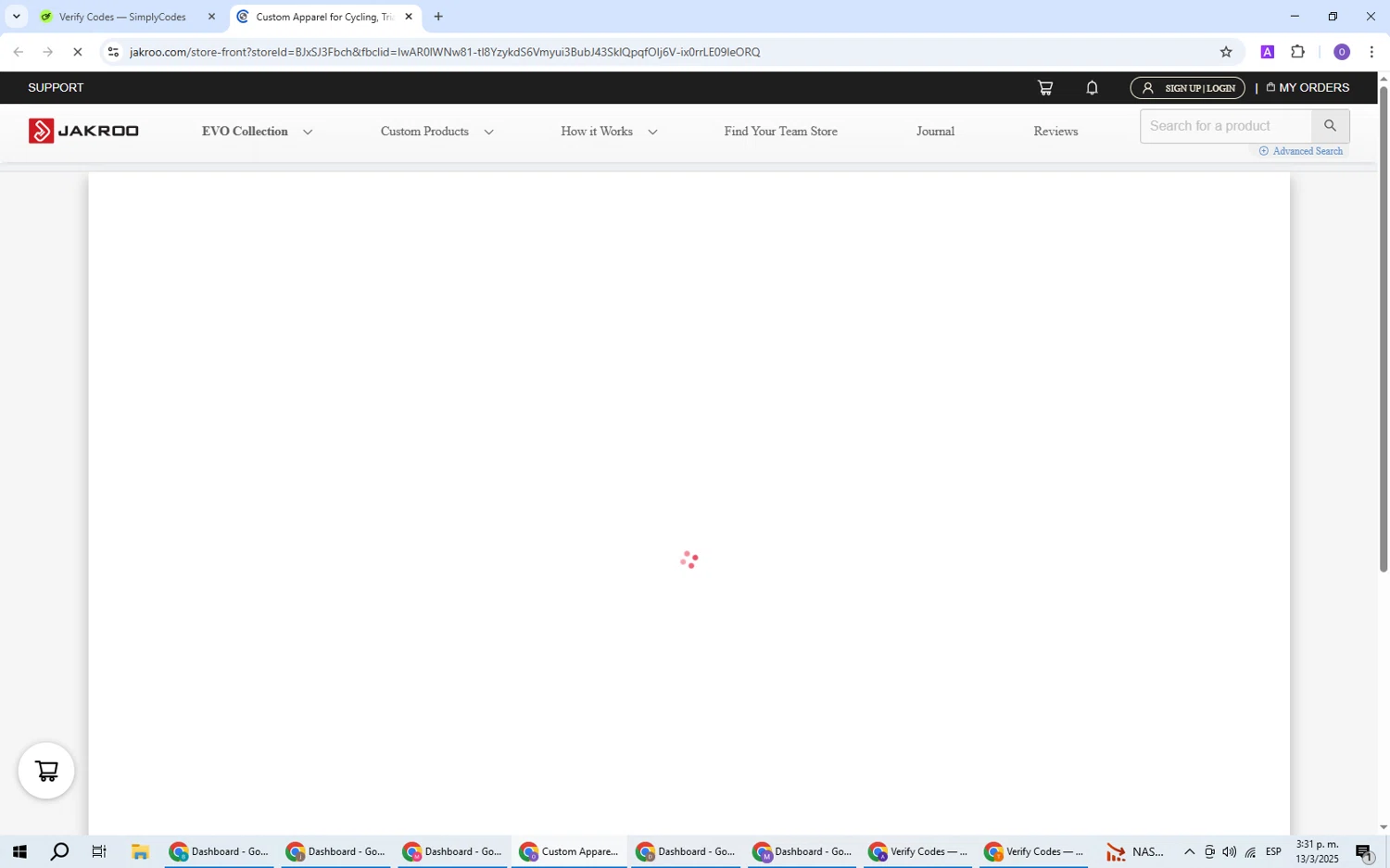View site information icon in address bar

113,52
